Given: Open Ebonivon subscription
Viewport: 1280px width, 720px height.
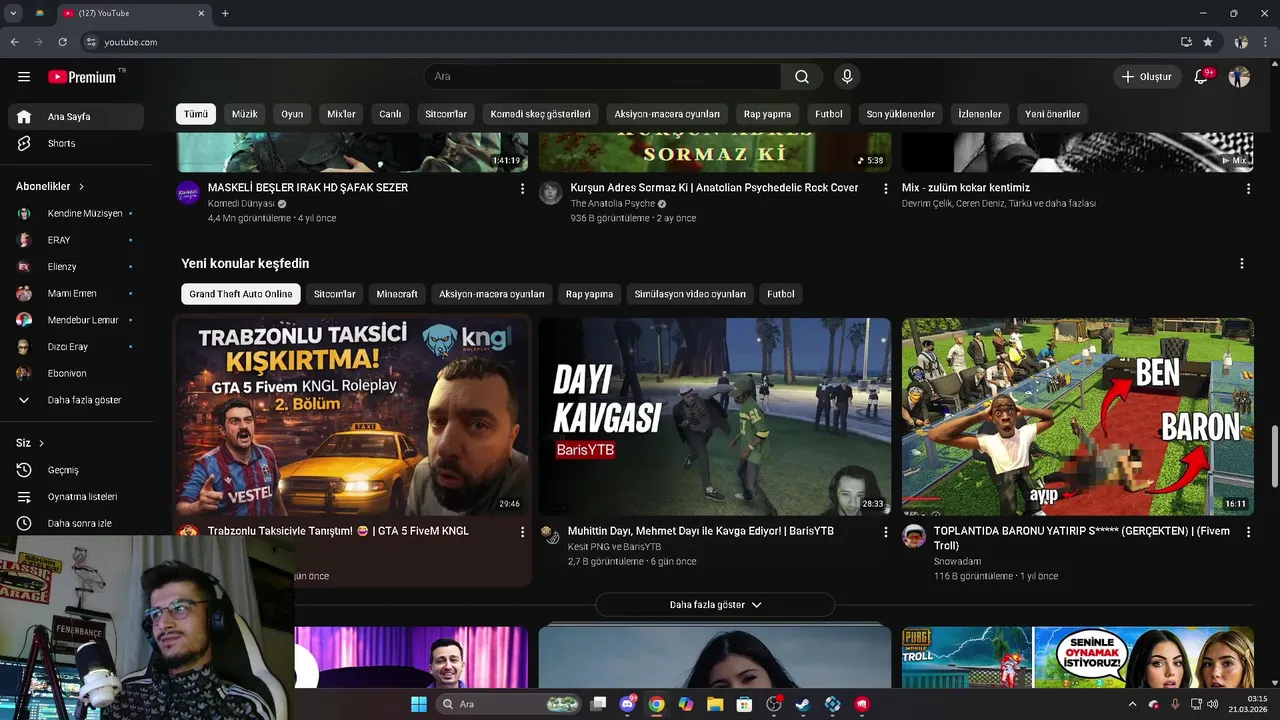Looking at the screenshot, I should point(76,374).
